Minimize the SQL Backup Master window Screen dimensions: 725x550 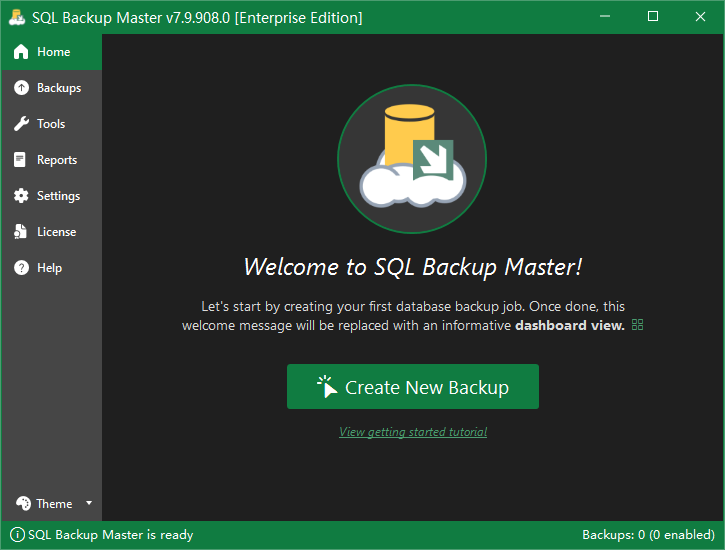tap(605, 17)
